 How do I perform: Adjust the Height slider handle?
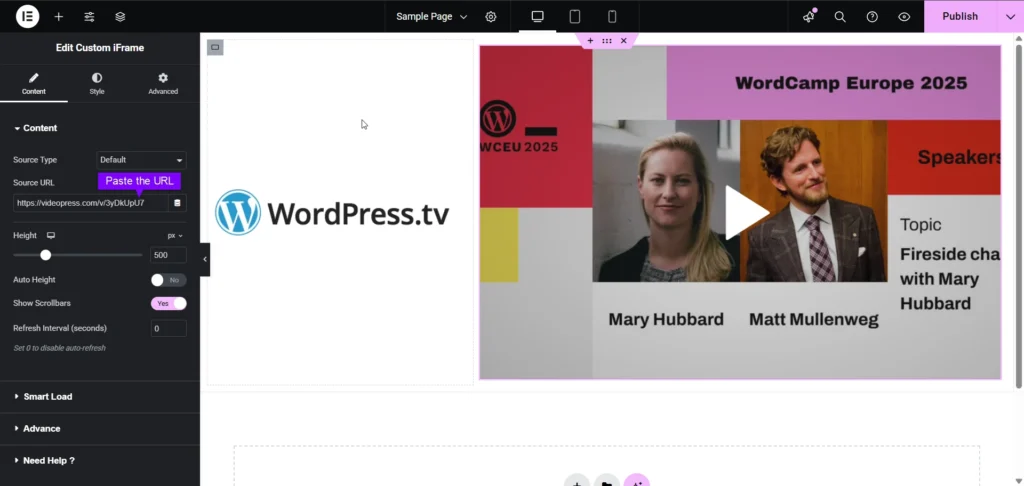click(x=46, y=255)
